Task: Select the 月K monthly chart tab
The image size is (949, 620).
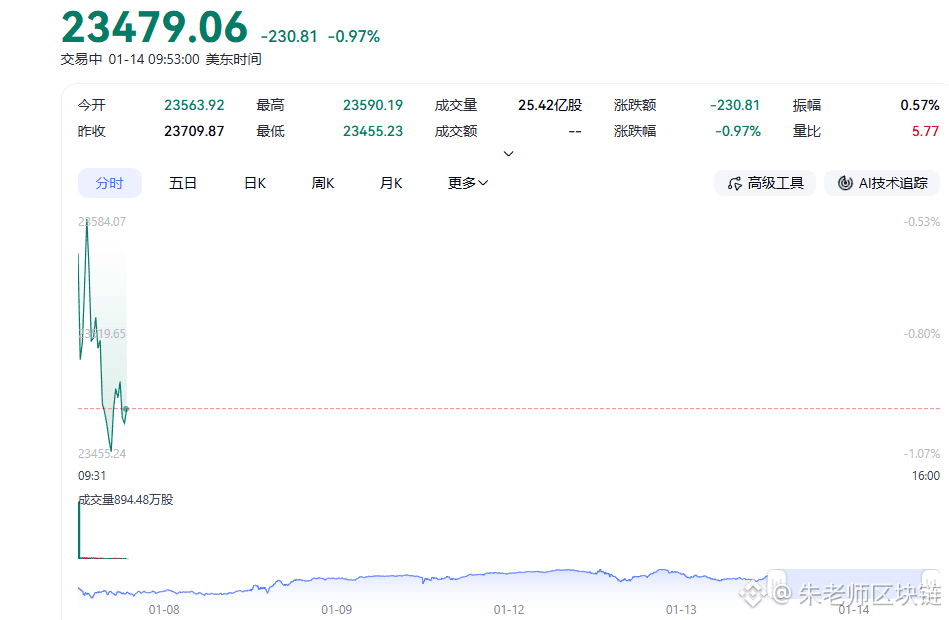Action: (x=390, y=183)
